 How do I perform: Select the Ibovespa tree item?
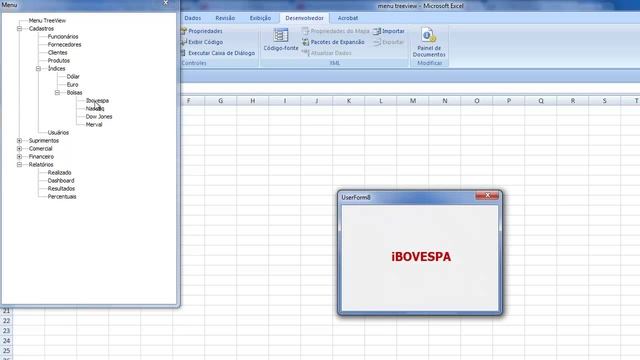tap(97, 100)
